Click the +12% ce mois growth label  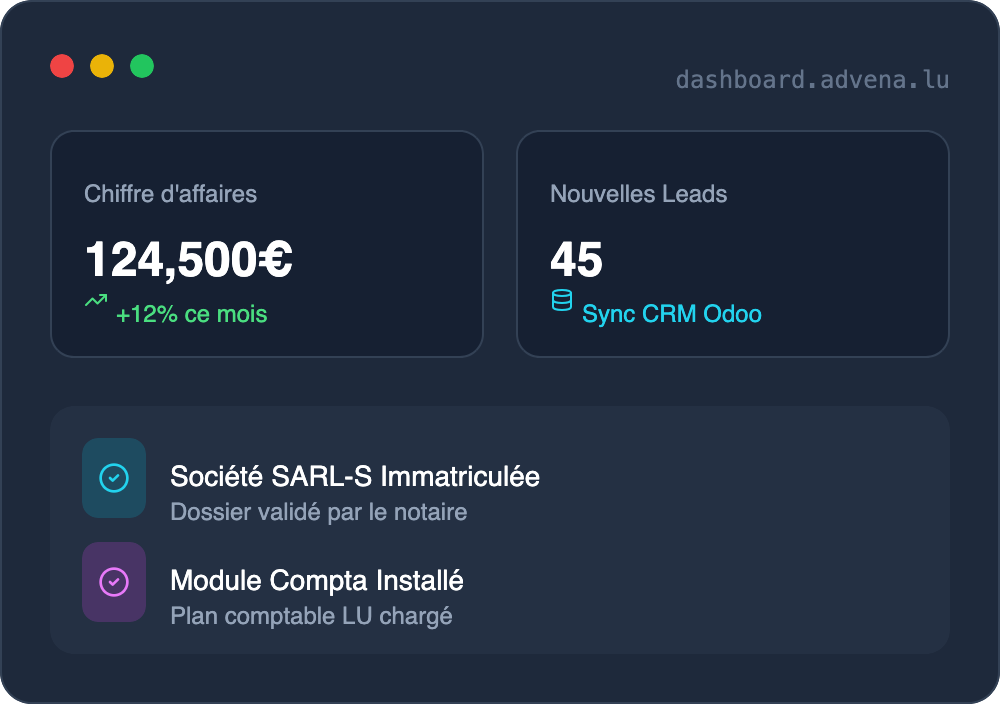[192, 314]
